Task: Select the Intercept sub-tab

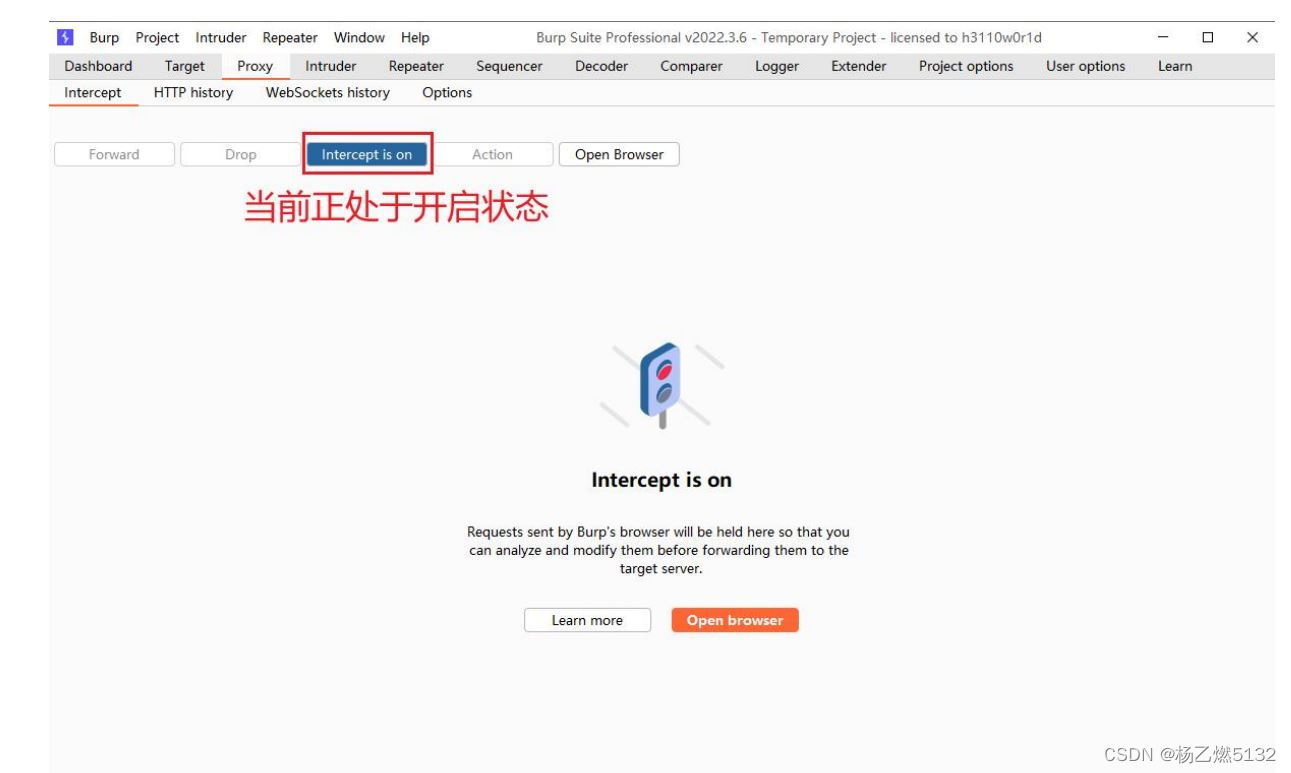Action: [x=93, y=93]
